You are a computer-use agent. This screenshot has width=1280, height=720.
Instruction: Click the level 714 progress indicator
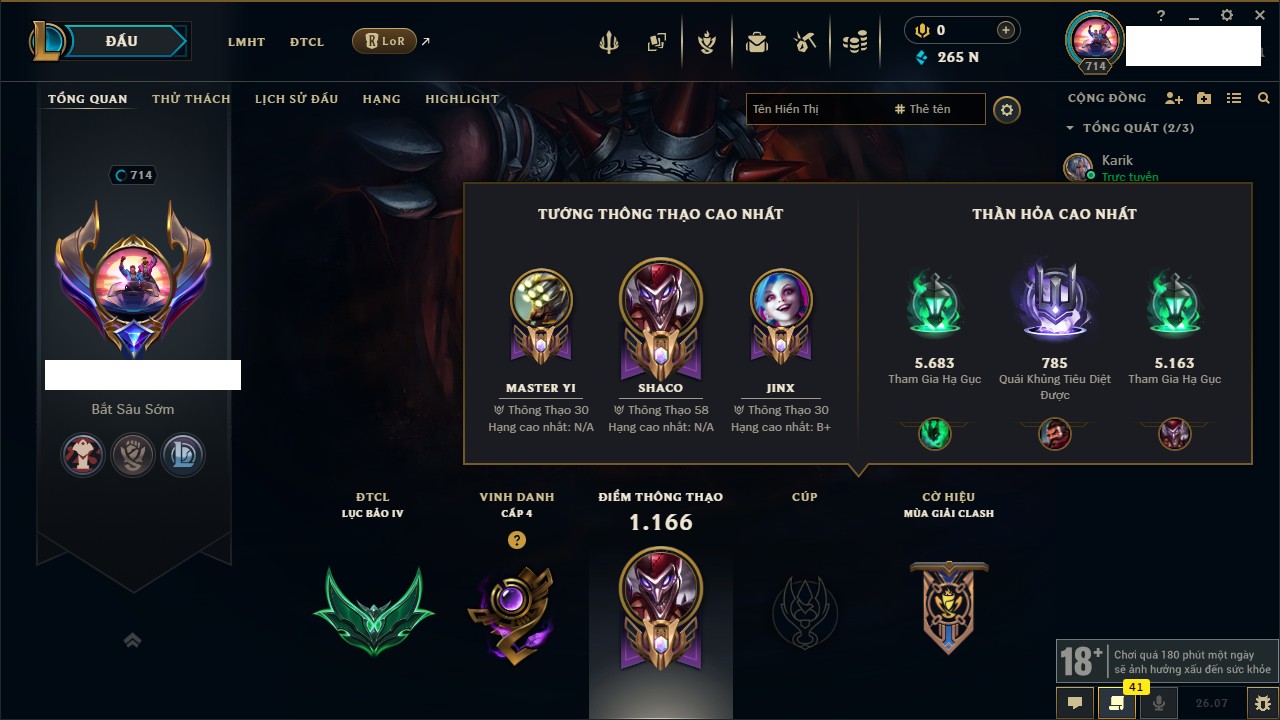coord(134,175)
